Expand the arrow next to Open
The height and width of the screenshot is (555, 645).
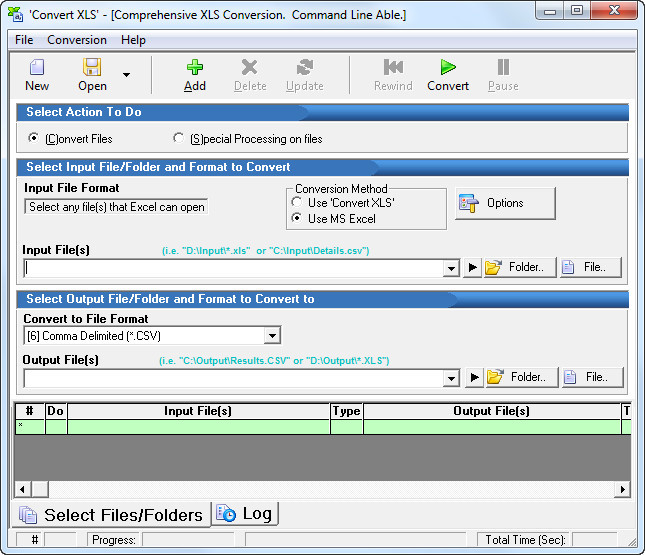click(127, 74)
